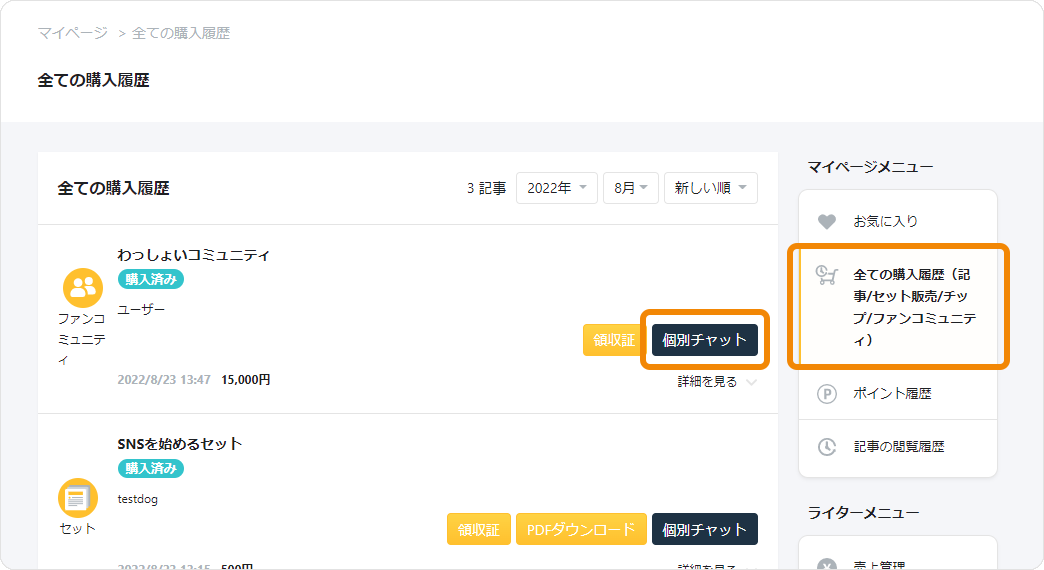This screenshot has width=1044, height=570.
Task: Open 記事の閲覧履歴 menu item
Action: (898, 447)
